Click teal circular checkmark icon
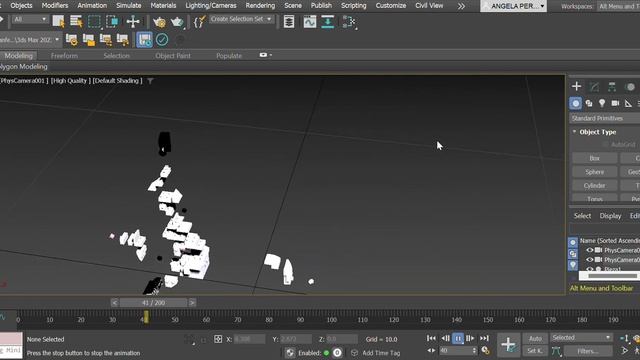 click(x=162, y=40)
